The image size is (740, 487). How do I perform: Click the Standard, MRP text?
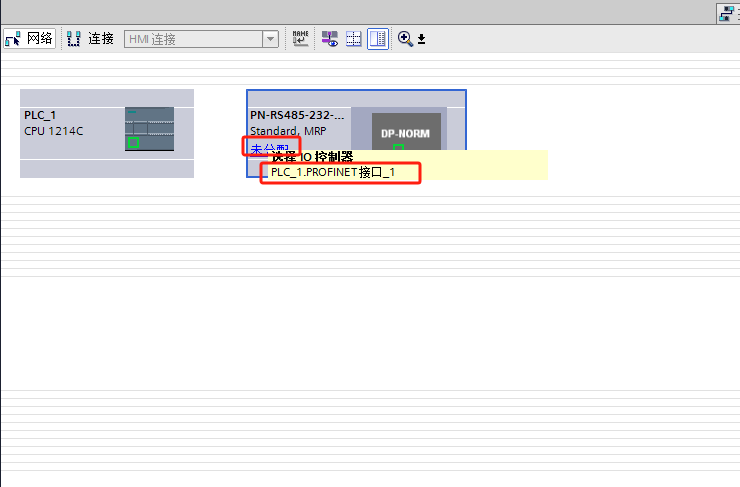[x=288, y=131]
